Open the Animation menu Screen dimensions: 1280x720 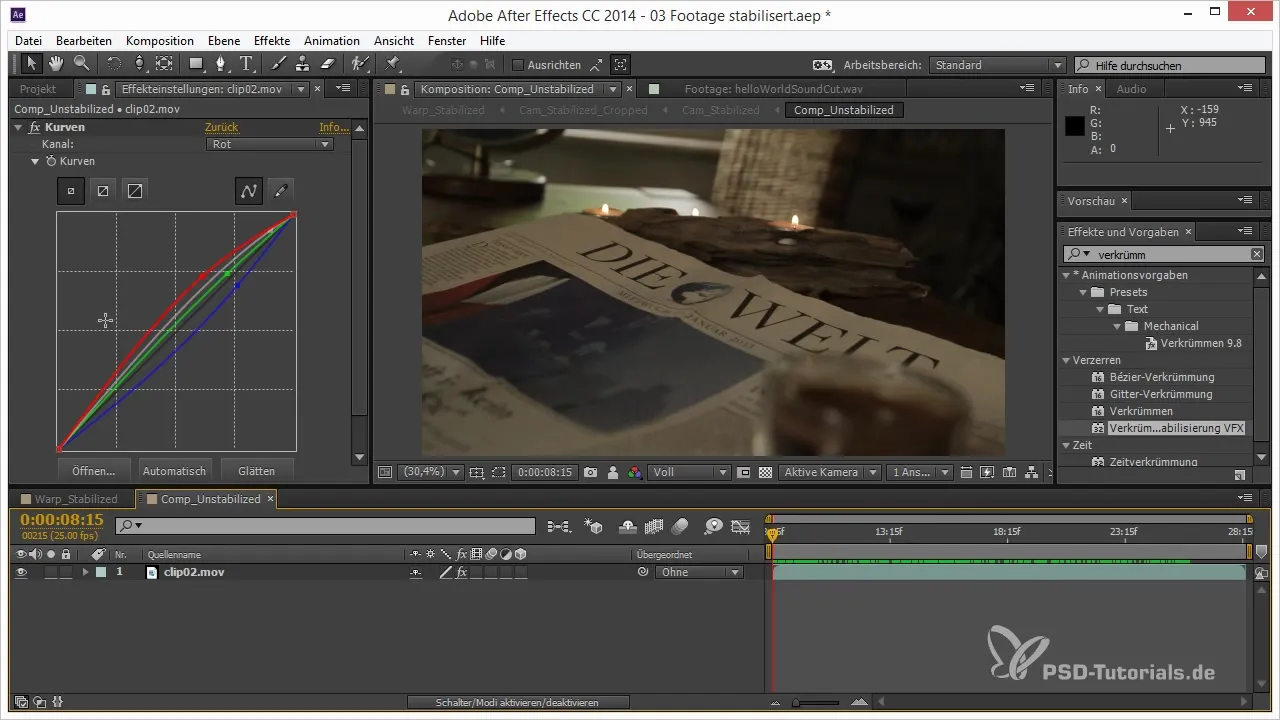point(332,41)
